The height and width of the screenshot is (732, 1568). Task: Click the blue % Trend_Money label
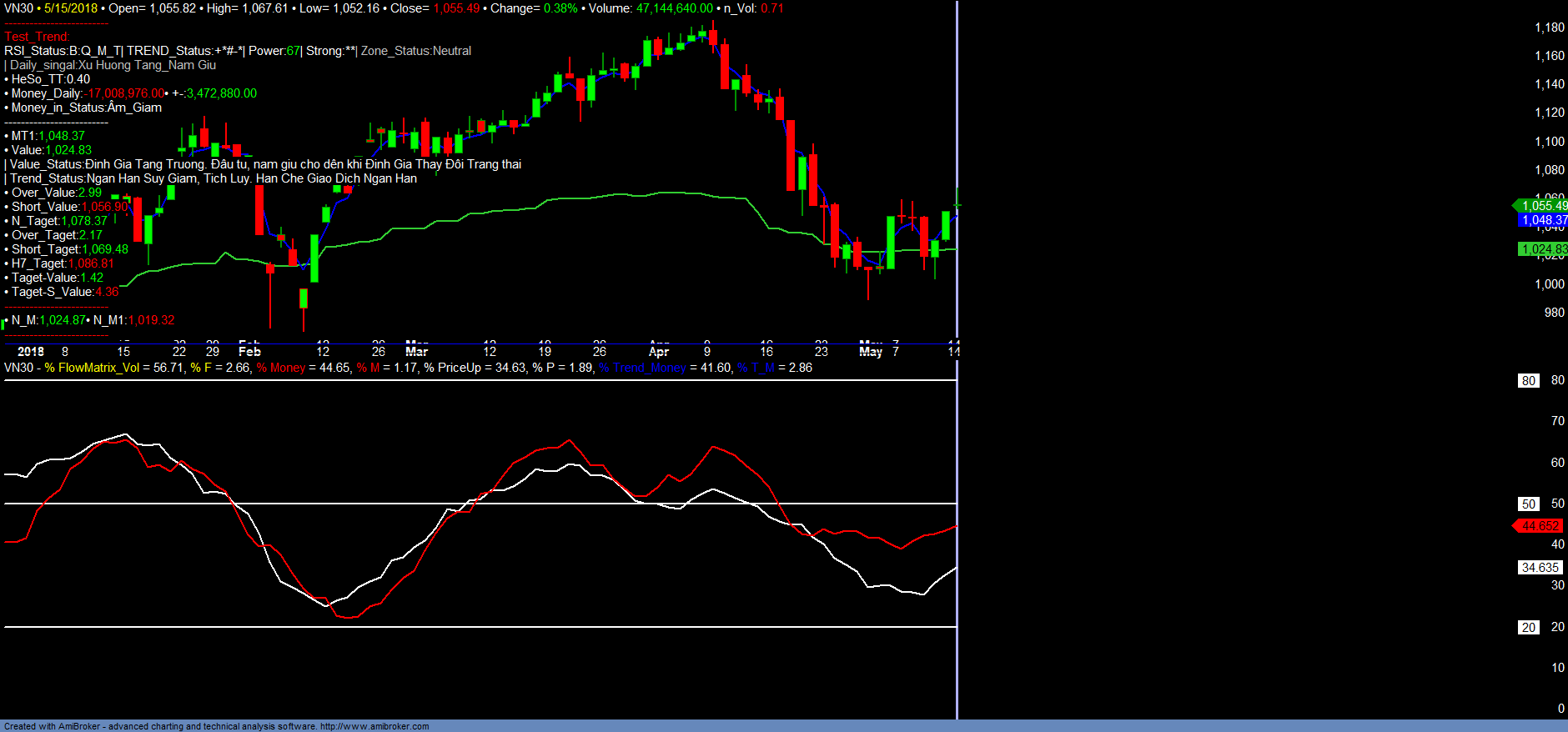coord(641,368)
